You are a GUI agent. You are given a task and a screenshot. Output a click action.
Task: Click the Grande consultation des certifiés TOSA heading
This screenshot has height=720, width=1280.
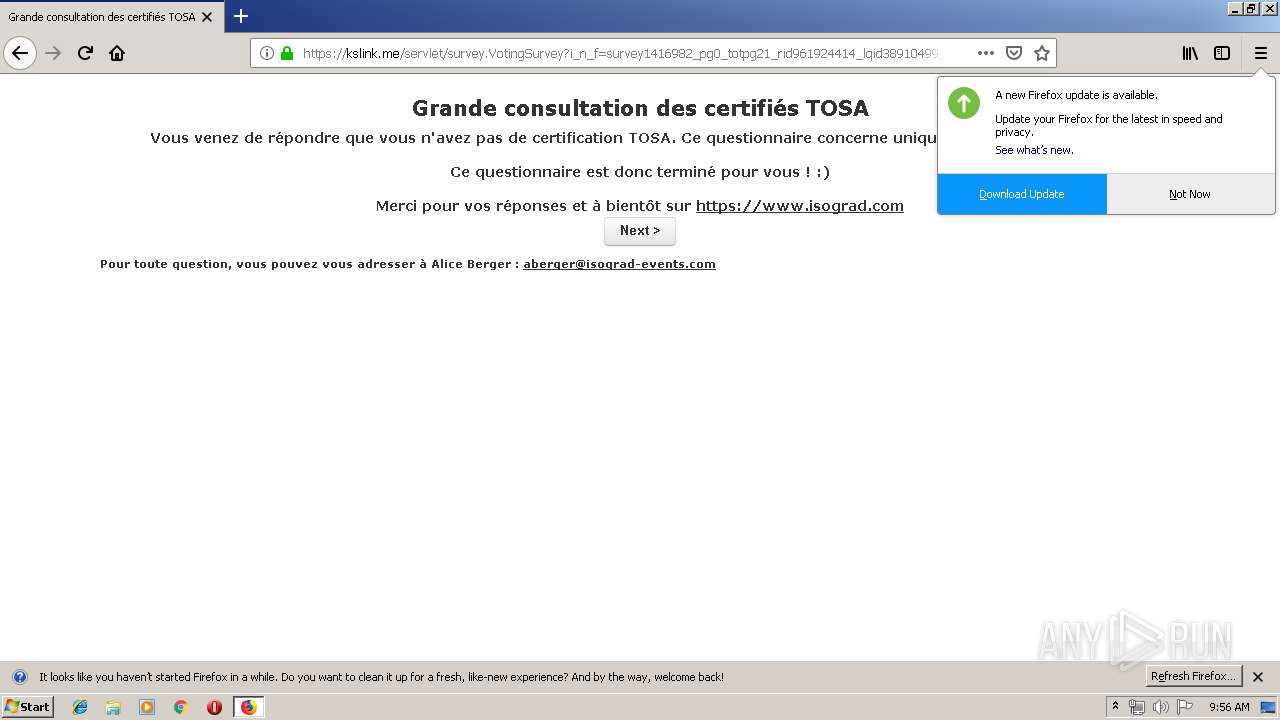pyautogui.click(x=640, y=108)
